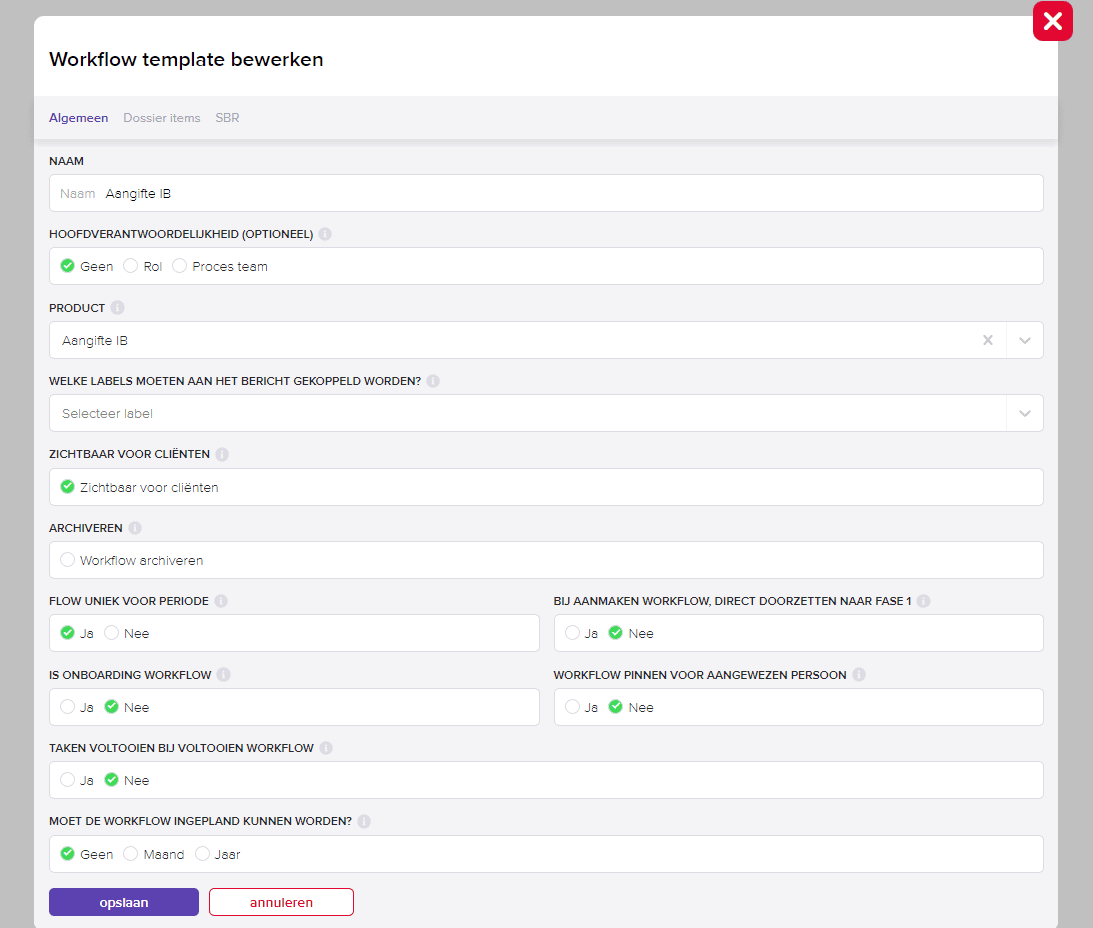Click info icon next to ingepland kunnen worden
Viewport: 1093px width, 928px height.
pos(364,821)
